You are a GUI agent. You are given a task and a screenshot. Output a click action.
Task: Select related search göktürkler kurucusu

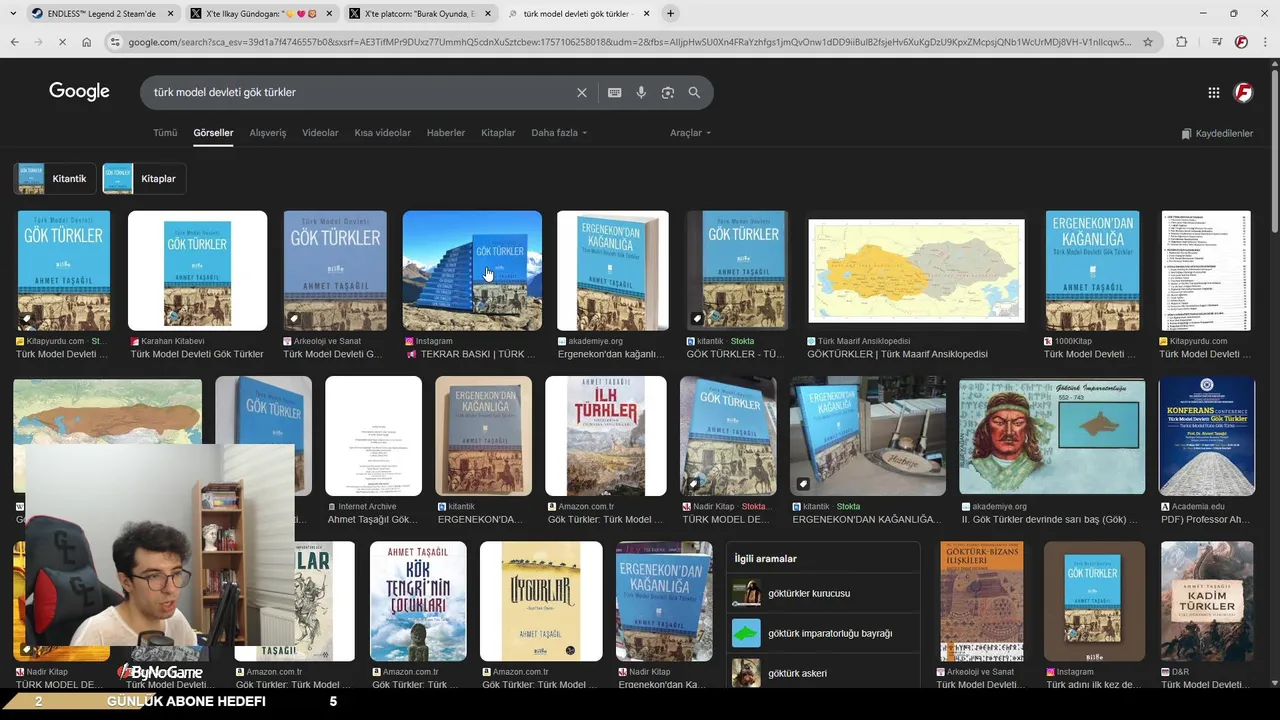click(x=823, y=593)
